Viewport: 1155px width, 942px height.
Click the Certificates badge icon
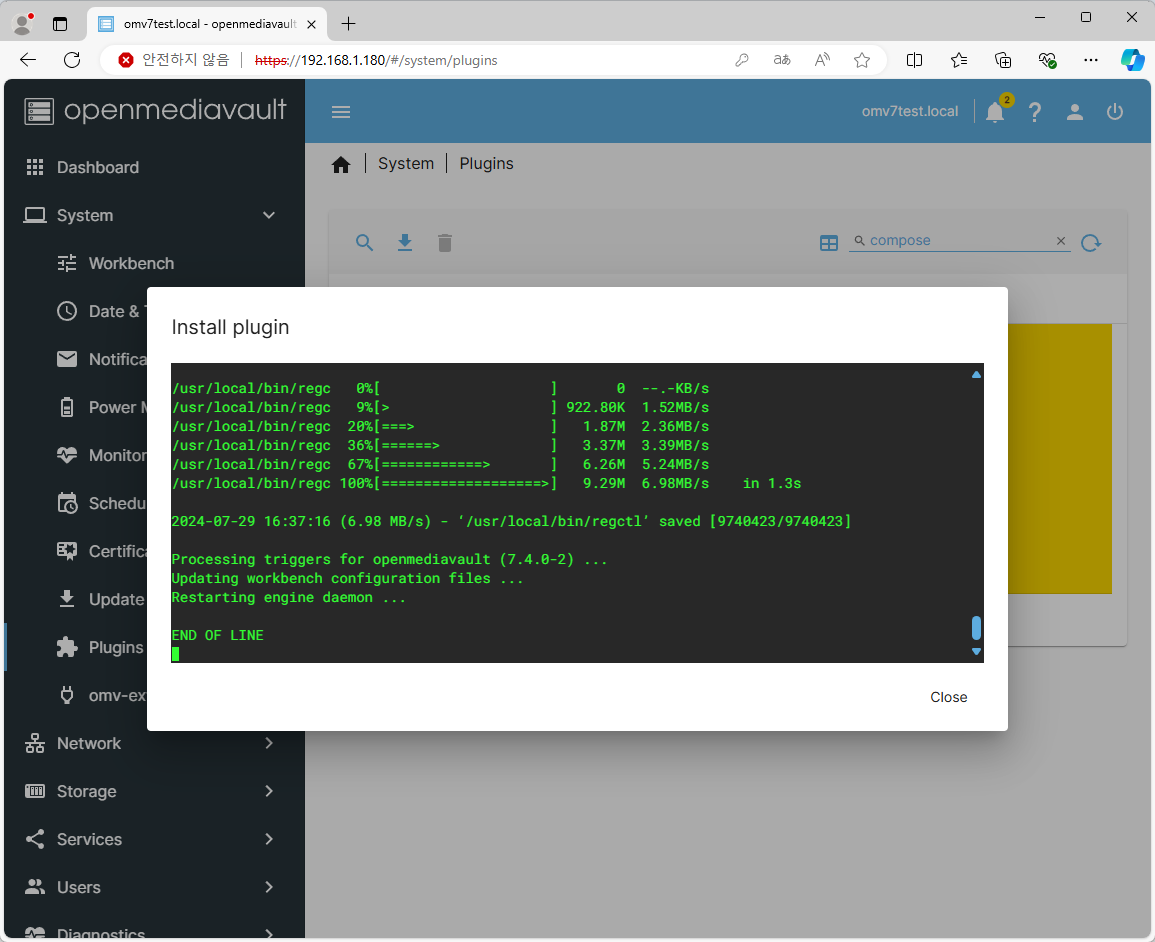[x=67, y=551]
